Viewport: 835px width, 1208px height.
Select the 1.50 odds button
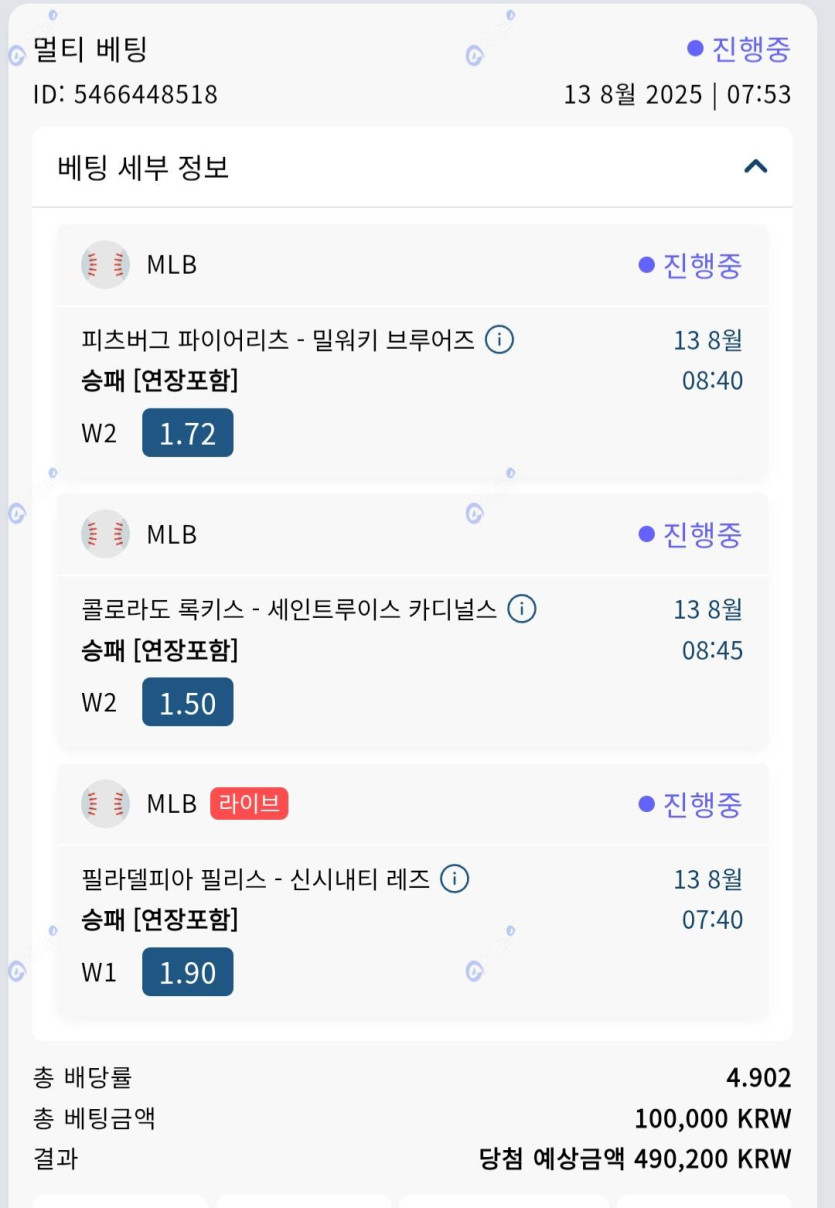(187, 702)
